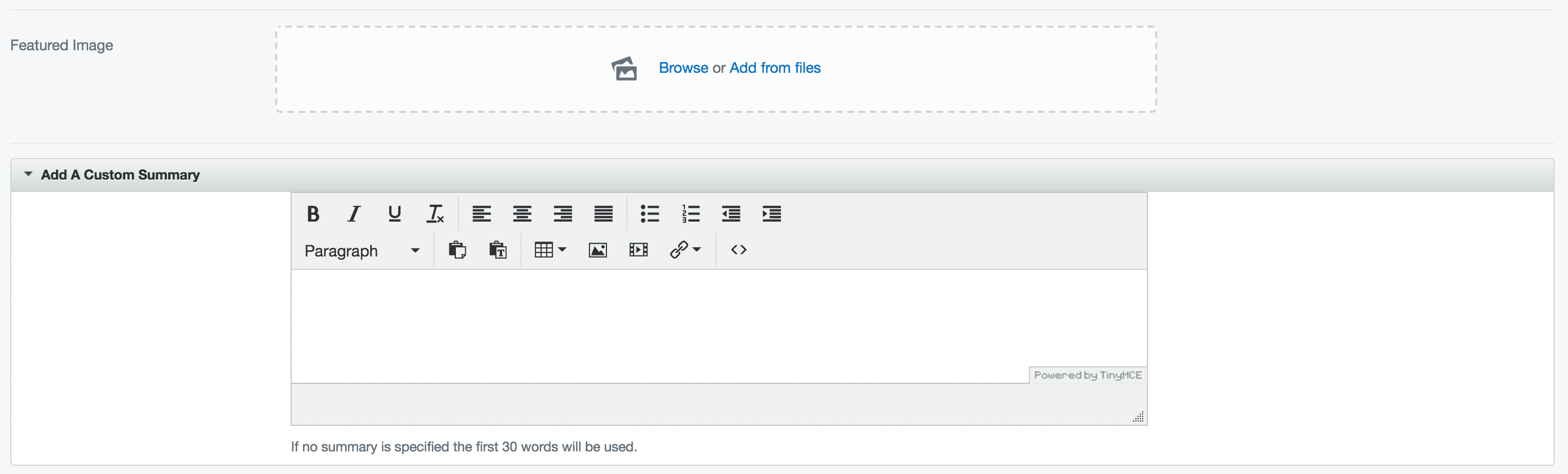Open the source code view
The width and height of the screenshot is (1568, 474).
point(738,250)
